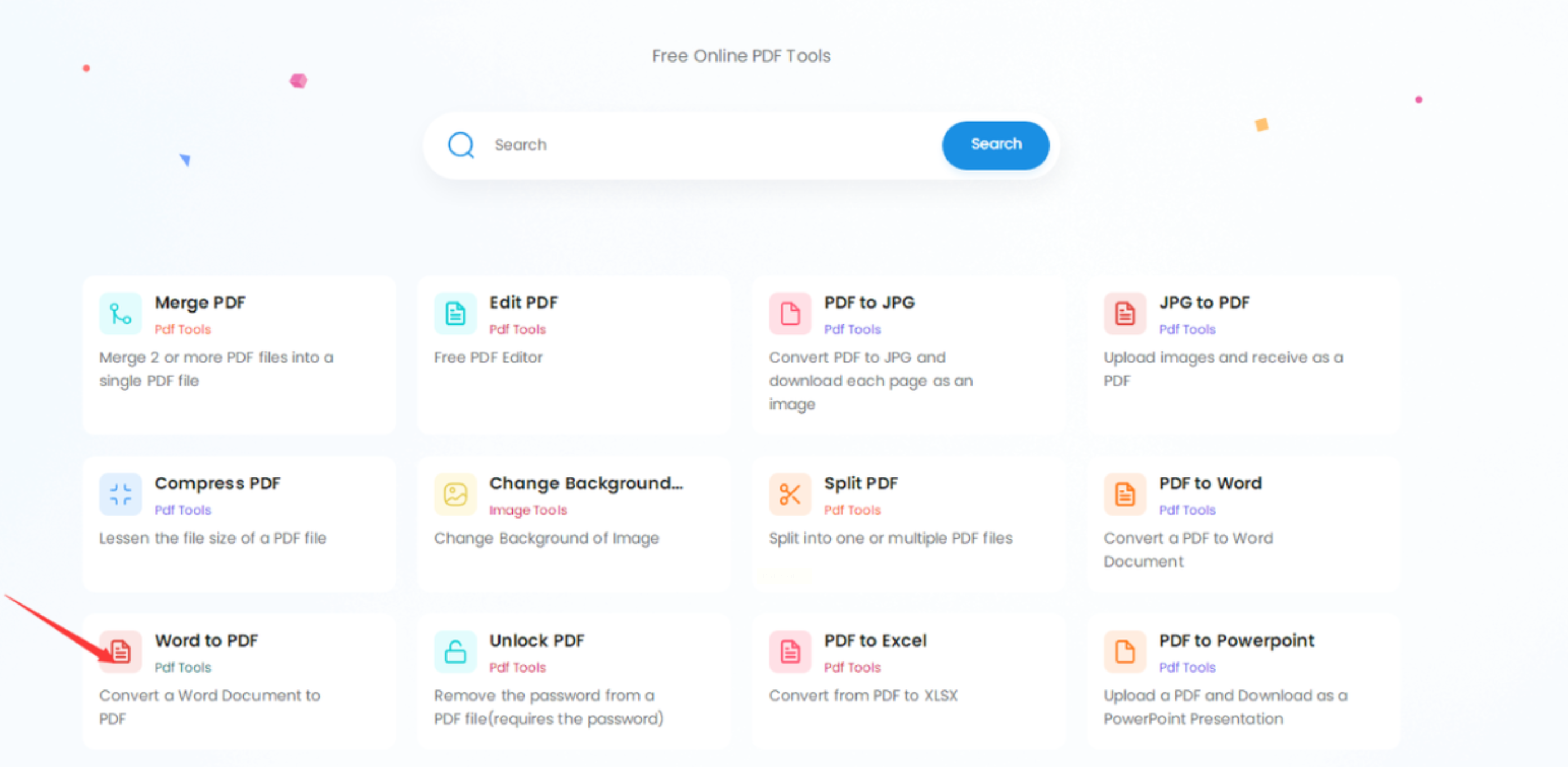The height and width of the screenshot is (767, 1568).
Task: Click the JPG to PDF red icon
Action: pyautogui.click(x=1124, y=314)
